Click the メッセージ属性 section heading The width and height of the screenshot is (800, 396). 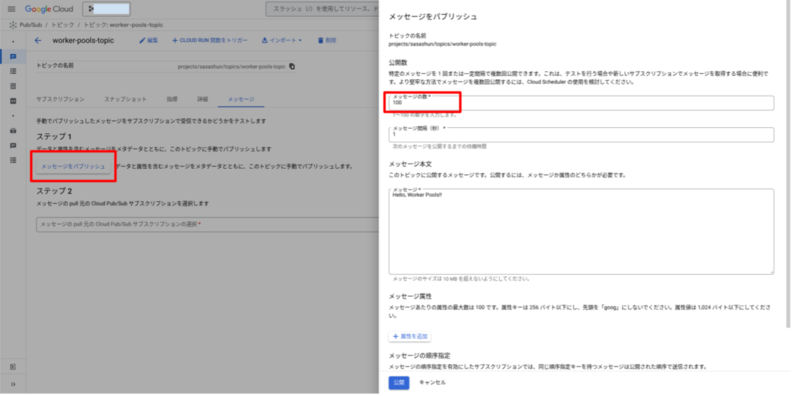click(411, 296)
